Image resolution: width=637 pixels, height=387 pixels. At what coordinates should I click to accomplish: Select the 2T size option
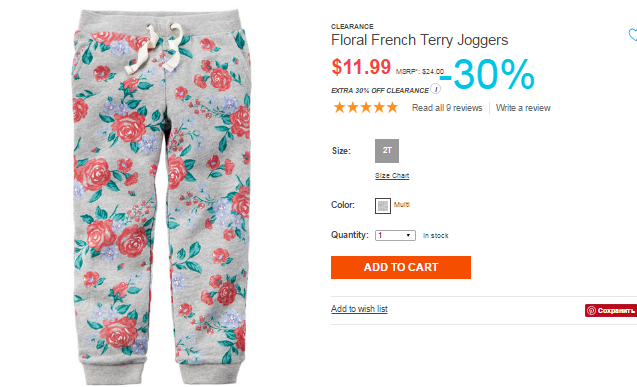[387, 151]
